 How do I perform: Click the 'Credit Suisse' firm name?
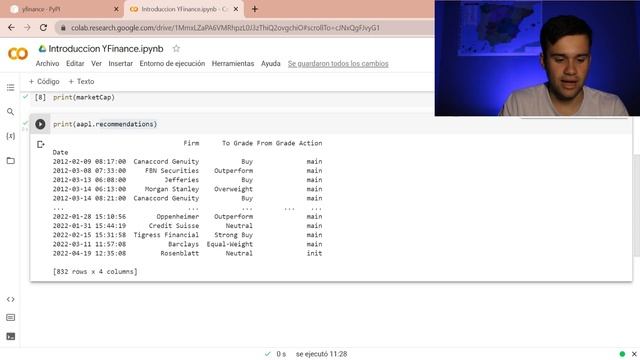[x=174, y=226]
